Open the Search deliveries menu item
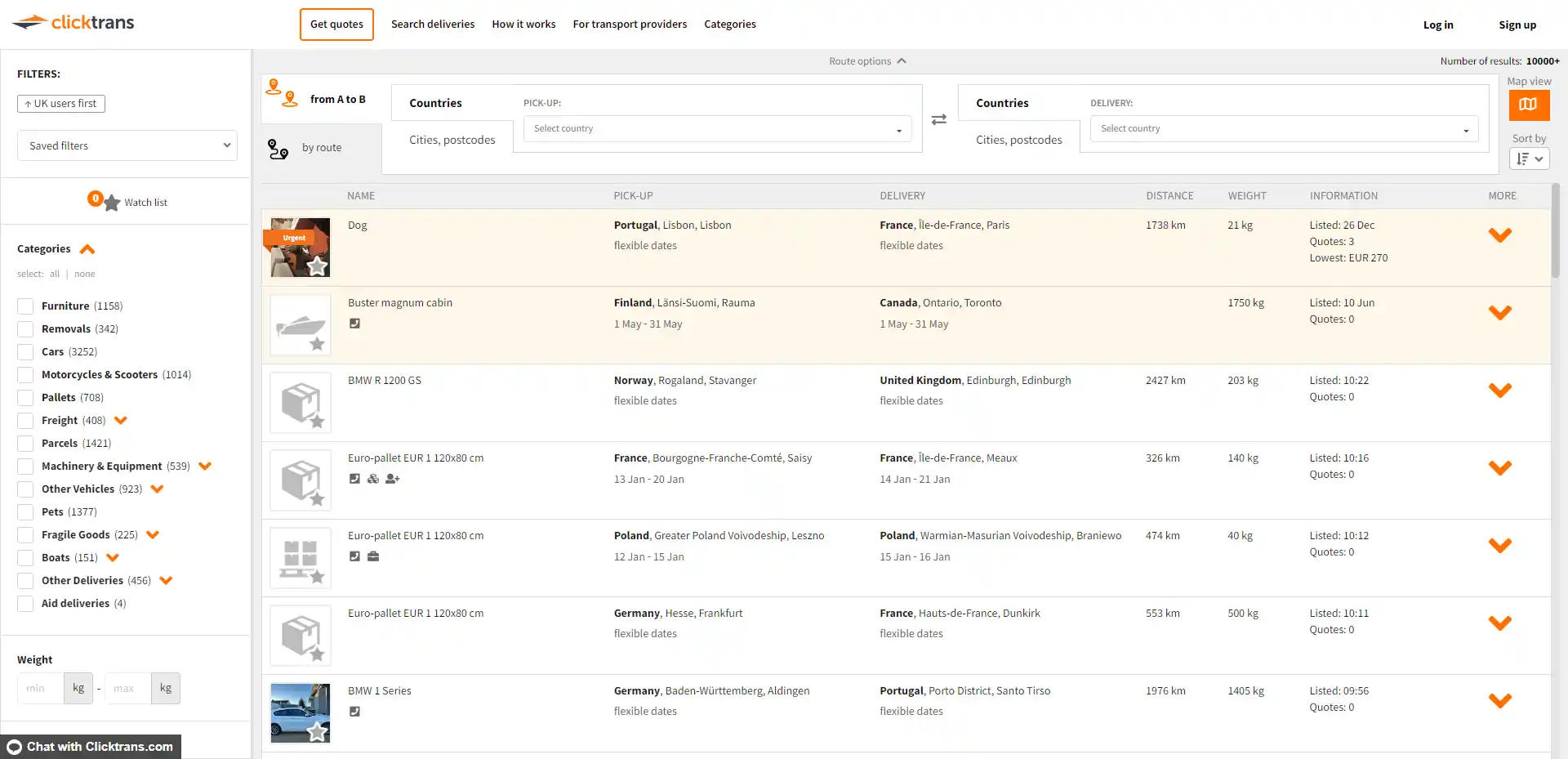The image size is (1568, 759). [432, 25]
